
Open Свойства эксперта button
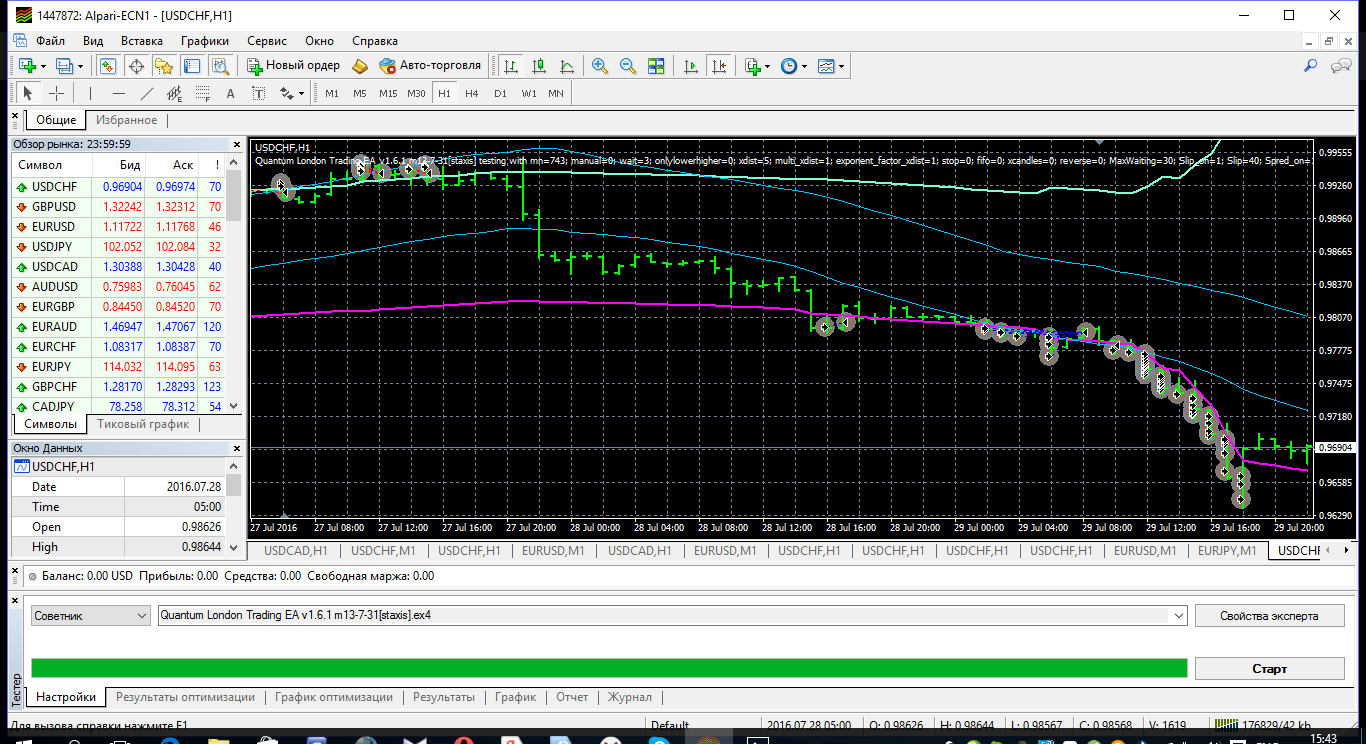(x=1270, y=615)
